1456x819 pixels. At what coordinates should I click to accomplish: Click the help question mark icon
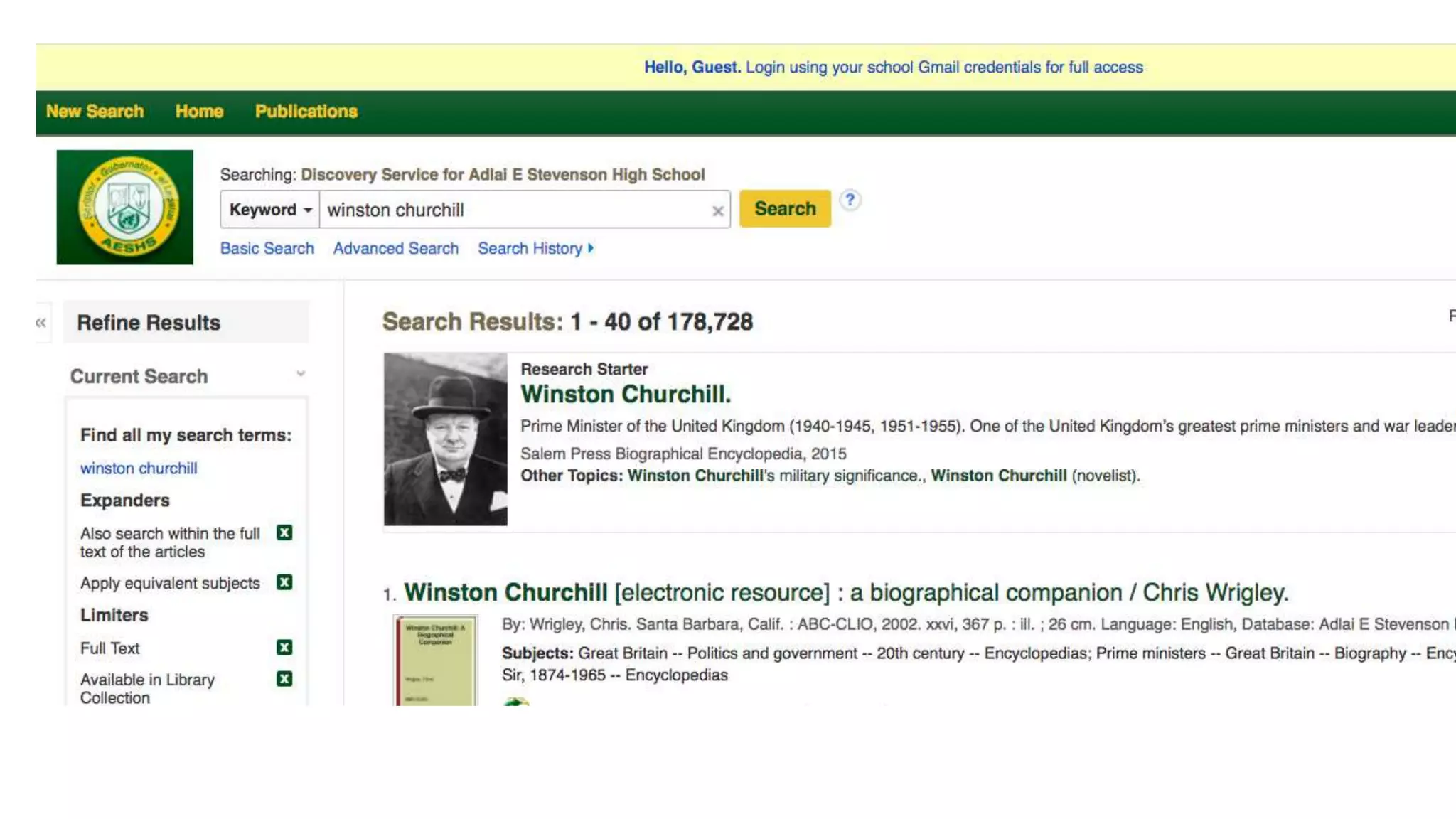tap(850, 200)
